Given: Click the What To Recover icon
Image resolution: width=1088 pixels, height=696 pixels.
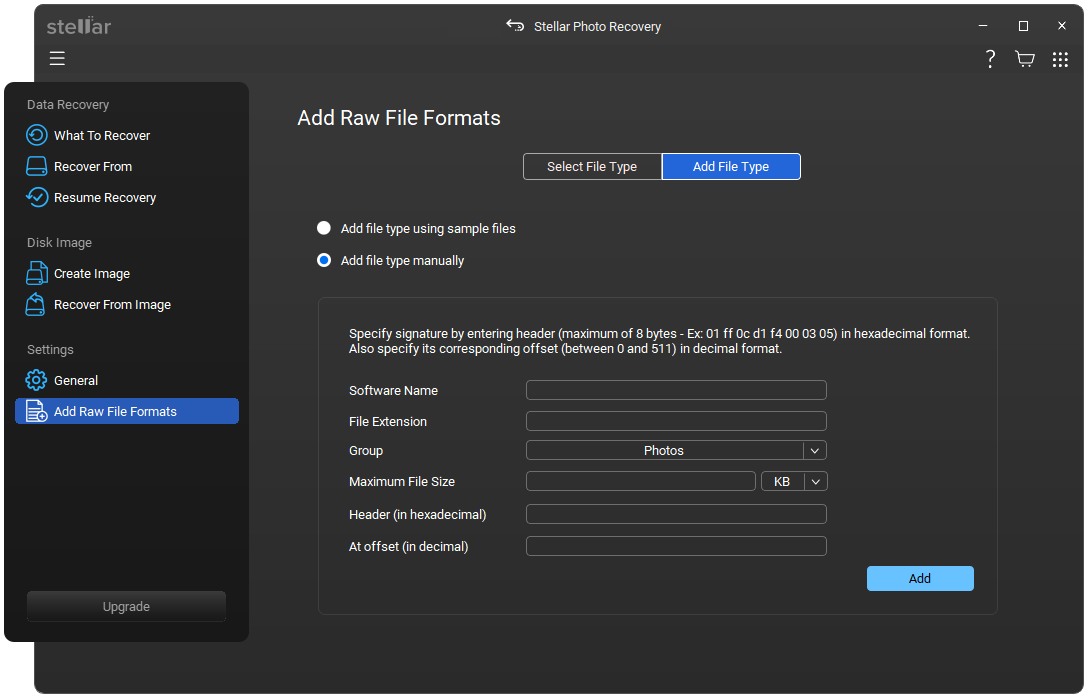Looking at the screenshot, I should 37,135.
